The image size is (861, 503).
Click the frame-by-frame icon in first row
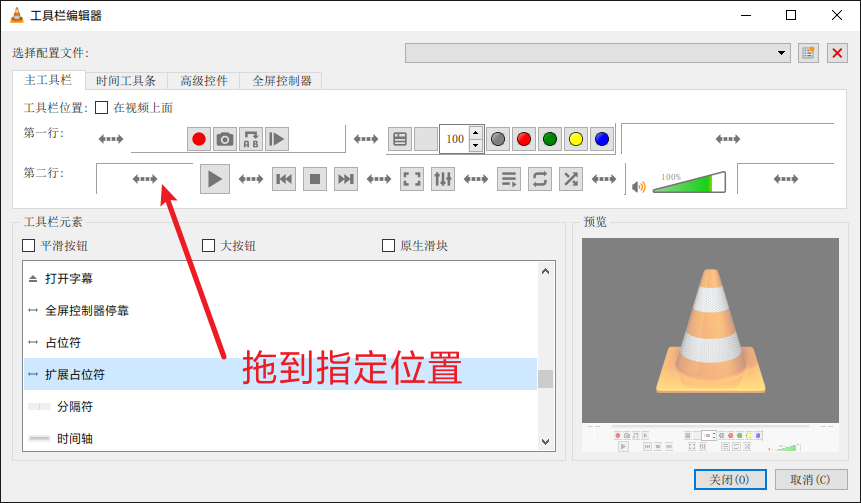coord(277,139)
